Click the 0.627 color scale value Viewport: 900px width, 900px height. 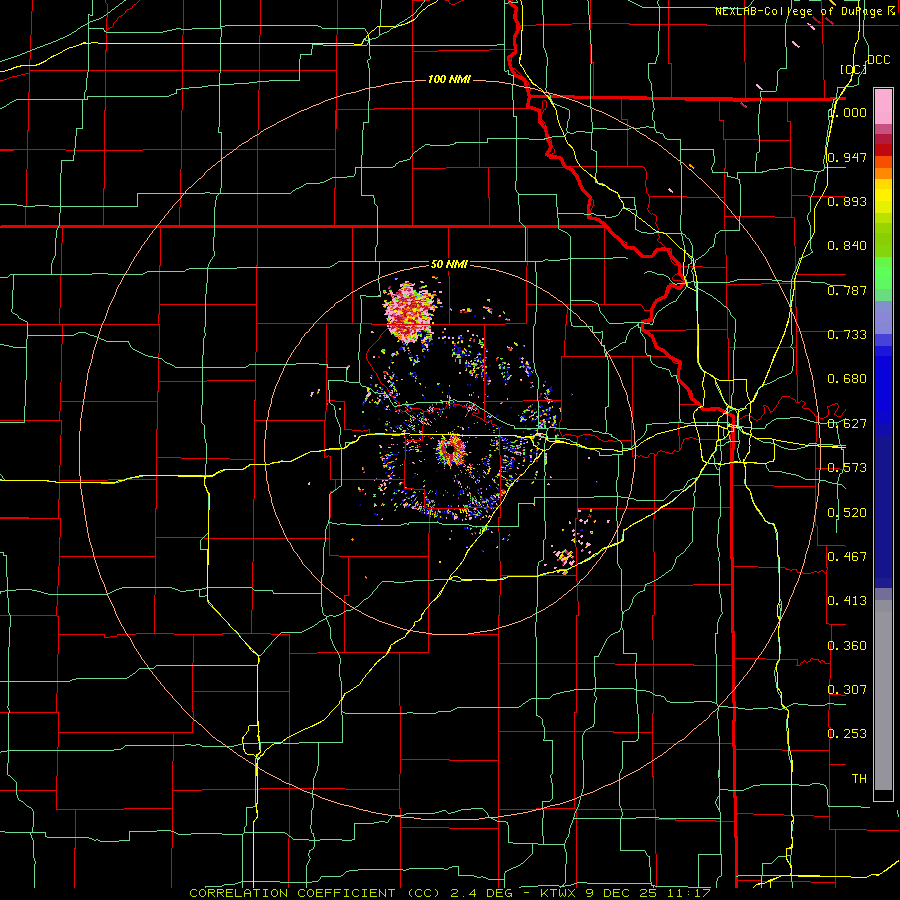pos(847,424)
